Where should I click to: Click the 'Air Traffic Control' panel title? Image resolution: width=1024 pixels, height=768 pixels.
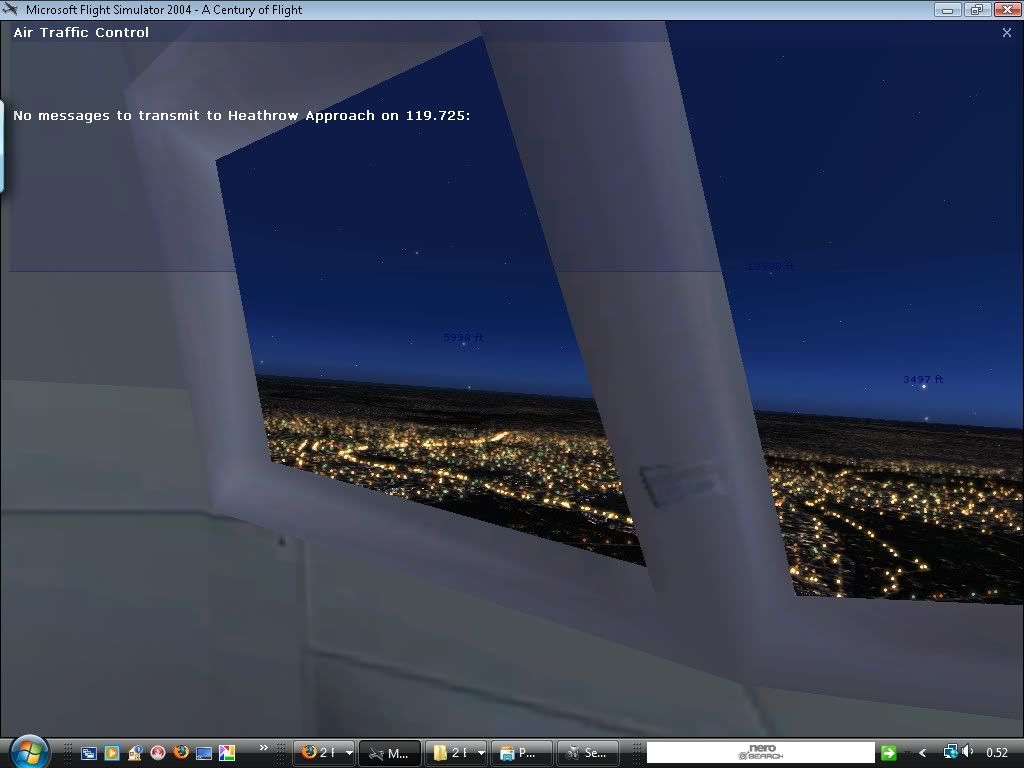point(81,33)
